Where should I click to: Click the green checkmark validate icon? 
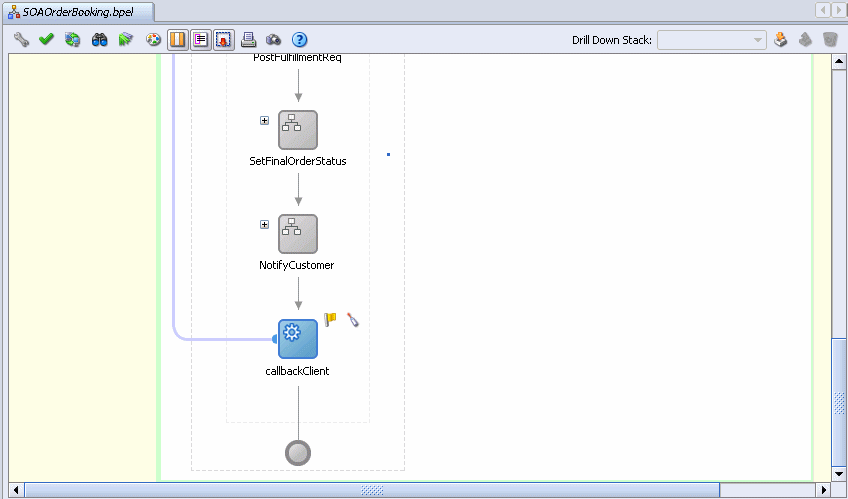pyautogui.click(x=47, y=39)
